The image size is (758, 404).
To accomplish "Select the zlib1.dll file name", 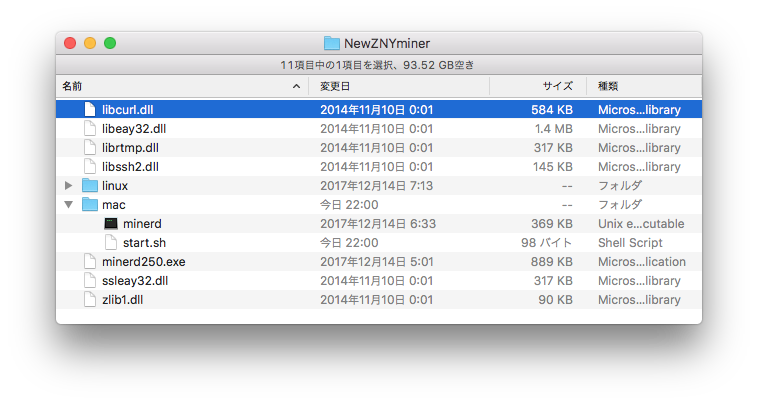I will [x=122, y=300].
